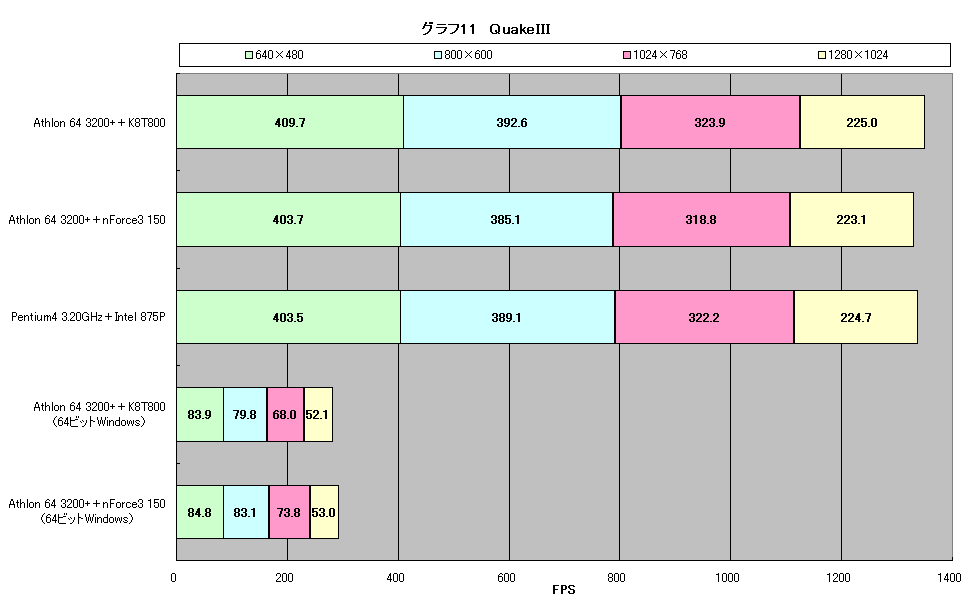This screenshot has height=604, width=972.
Task: Click the 1200 axis tick label
Action: [838, 578]
